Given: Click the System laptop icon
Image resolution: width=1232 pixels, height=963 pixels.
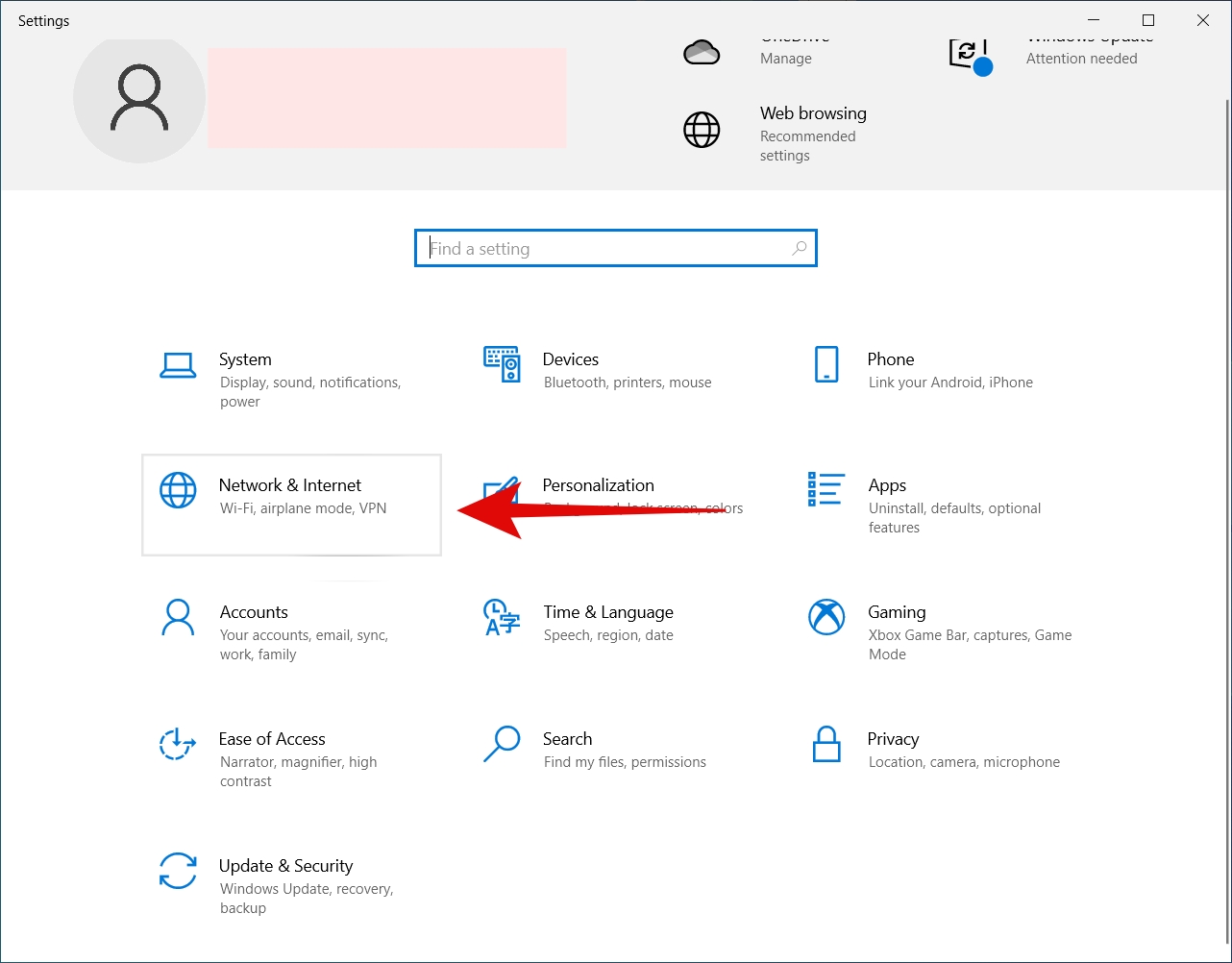Looking at the screenshot, I should [178, 365].
